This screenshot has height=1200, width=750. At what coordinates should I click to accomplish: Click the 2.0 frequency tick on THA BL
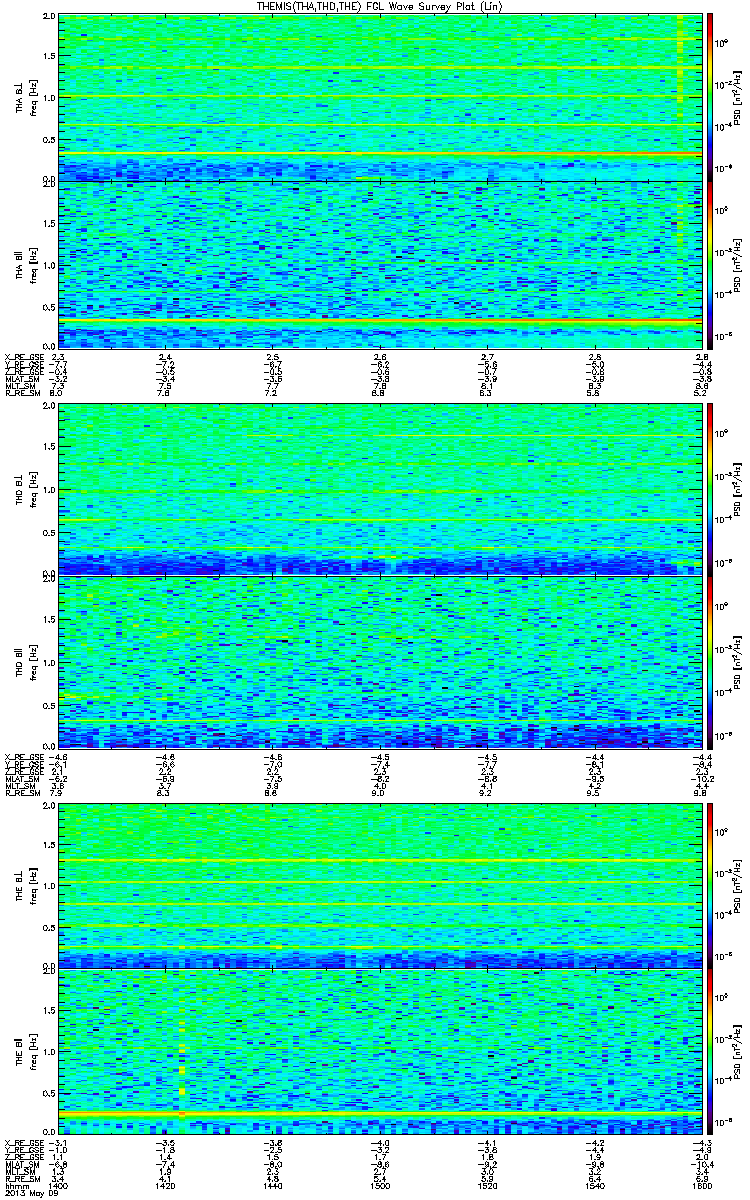[50, 18]
